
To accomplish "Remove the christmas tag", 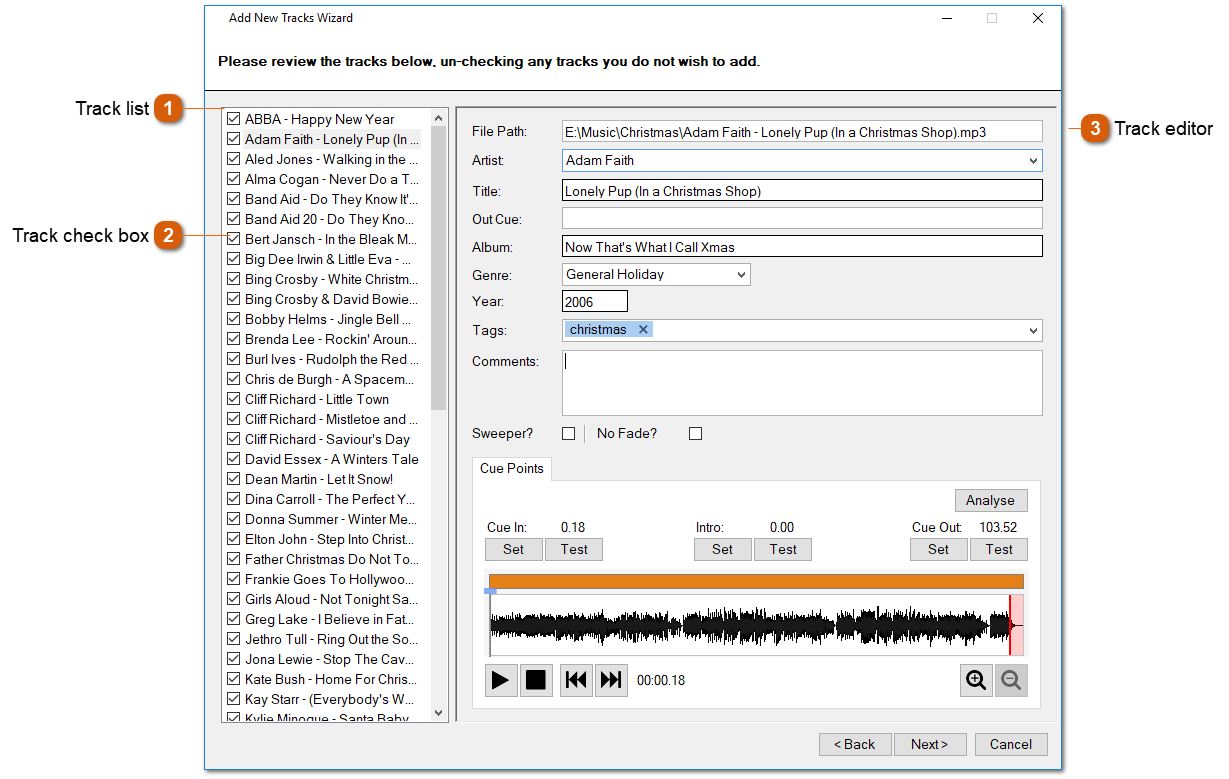I will [x=643, y=330].
